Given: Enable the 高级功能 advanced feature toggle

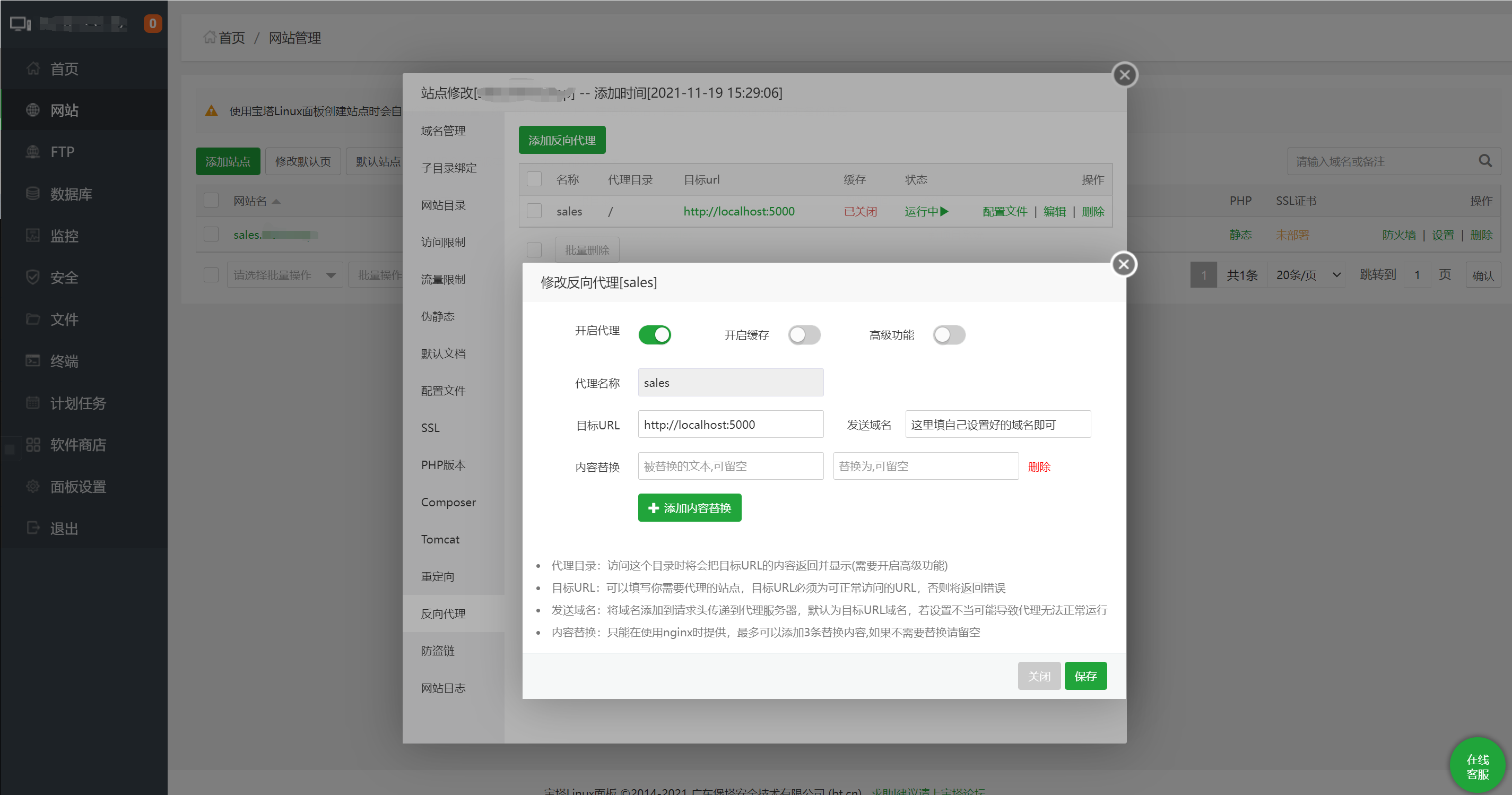Looking at the screenshot, I should 948,335.
